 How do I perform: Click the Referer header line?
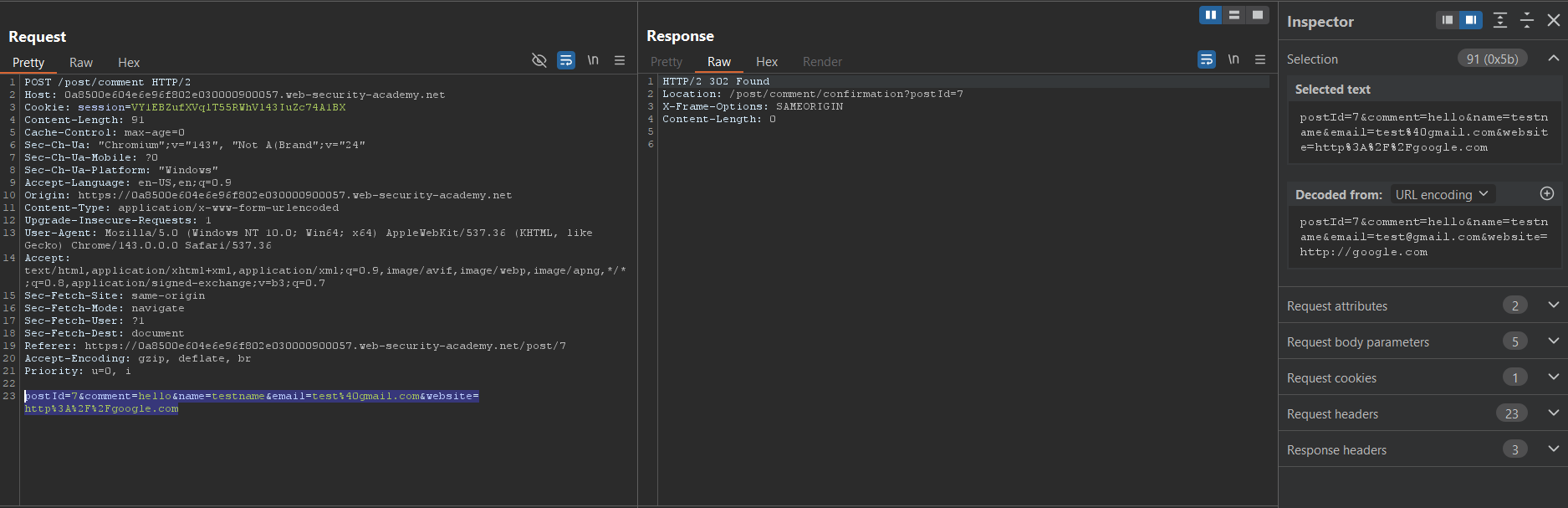point(295,346)
